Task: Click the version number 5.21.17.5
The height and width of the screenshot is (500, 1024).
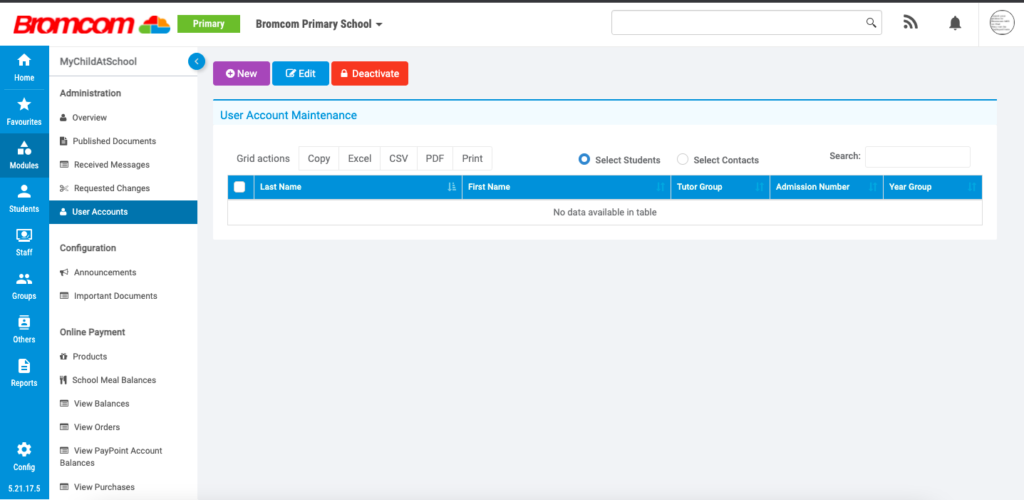Action: point(24,488)
